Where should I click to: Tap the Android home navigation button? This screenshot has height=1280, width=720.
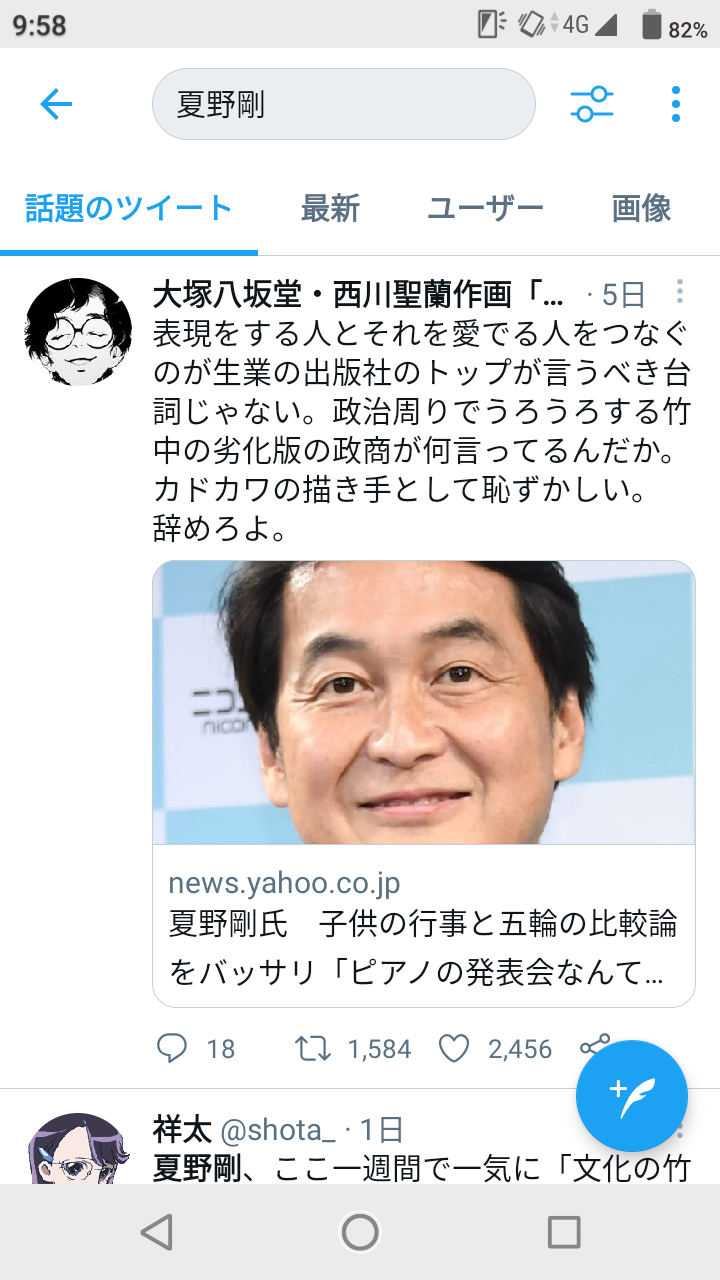pyautogui.click(x=360, y=1232)
